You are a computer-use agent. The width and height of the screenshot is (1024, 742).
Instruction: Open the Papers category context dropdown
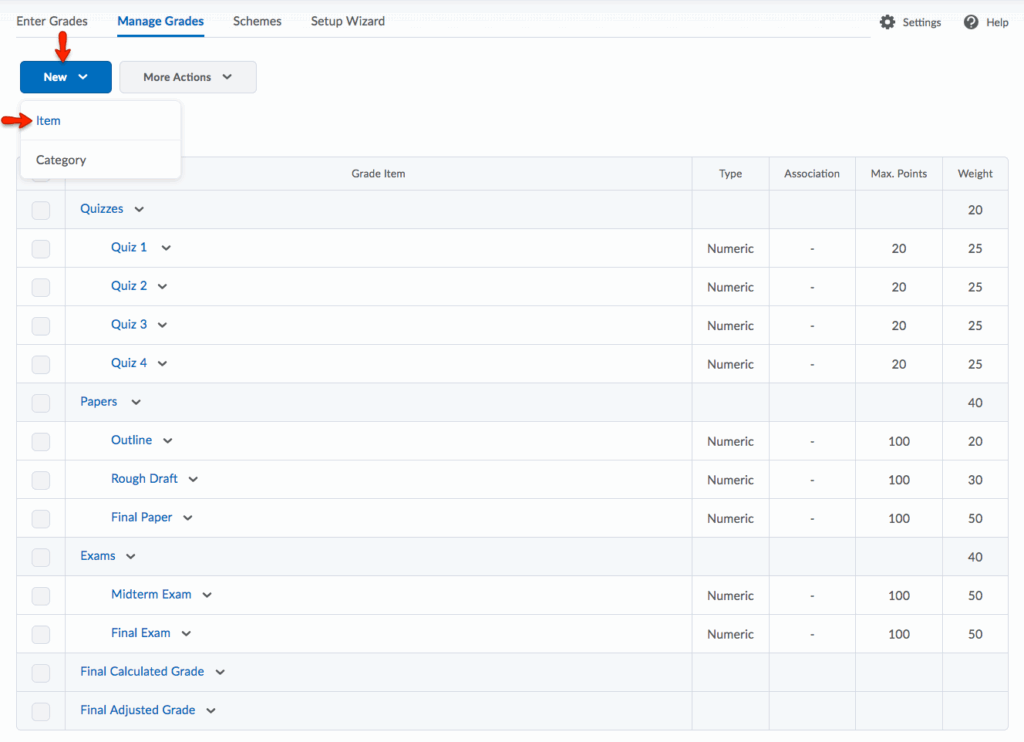pyautogui.click(x=136, y=402)
